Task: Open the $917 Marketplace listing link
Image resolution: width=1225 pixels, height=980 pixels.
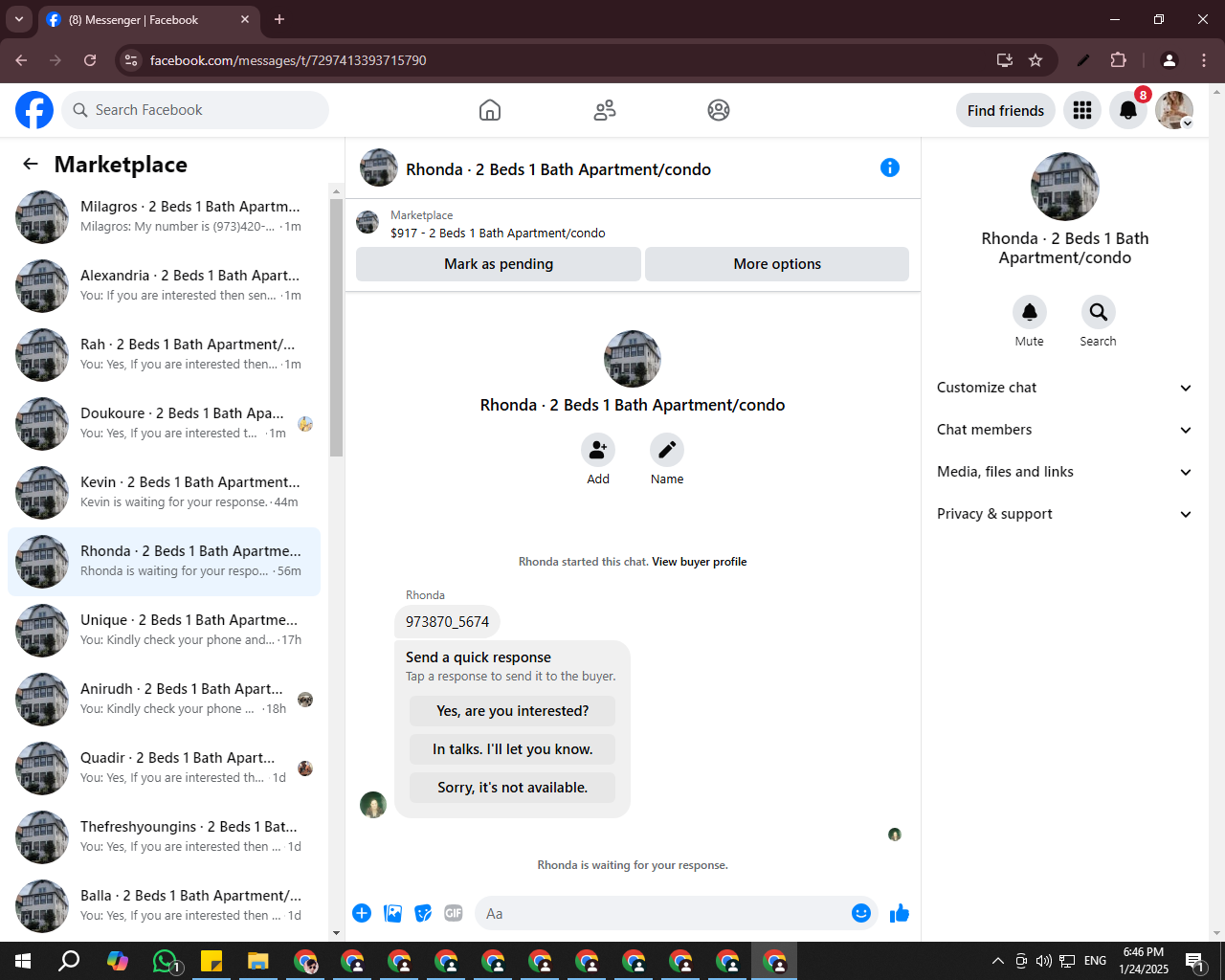Action: 498,233
